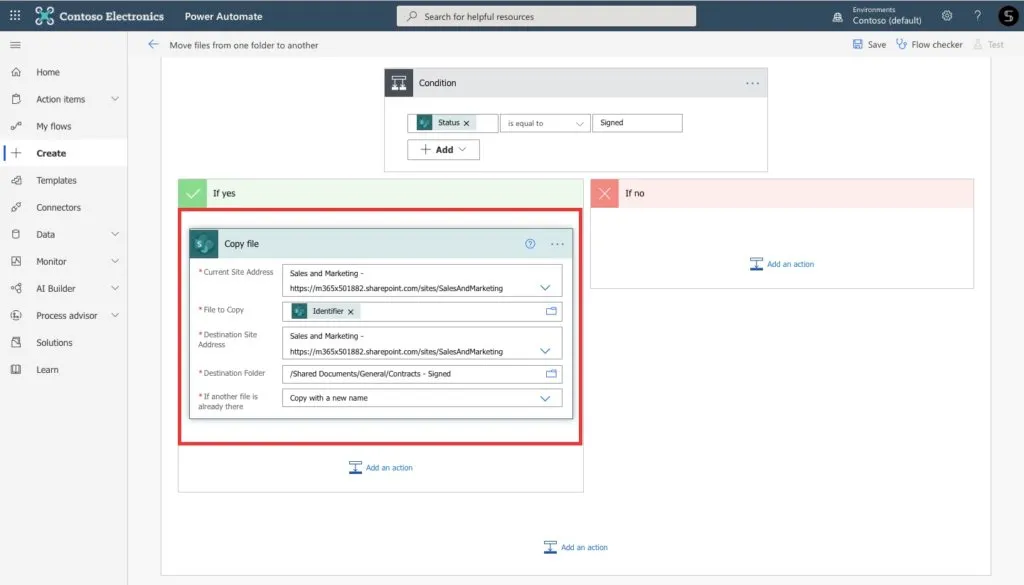Click the Contoso Electronics logo

(x=44, y=16)
